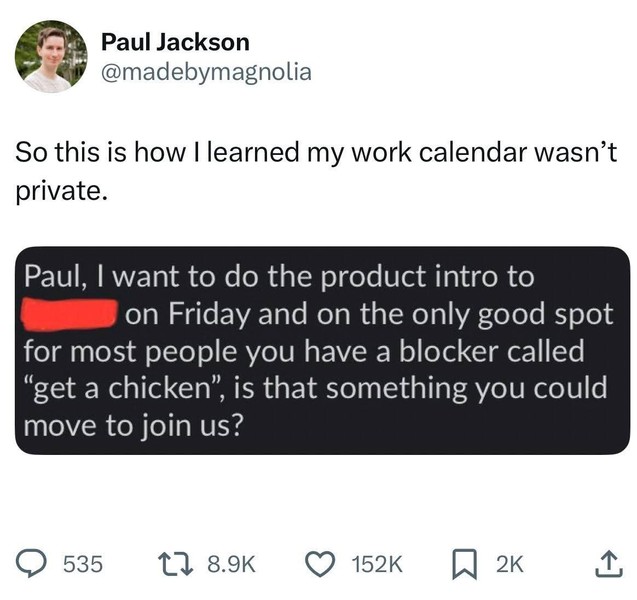This screenshot has height=600, width=637.
Task: Click the red redacted block in message
Action: tap(69, 312)
